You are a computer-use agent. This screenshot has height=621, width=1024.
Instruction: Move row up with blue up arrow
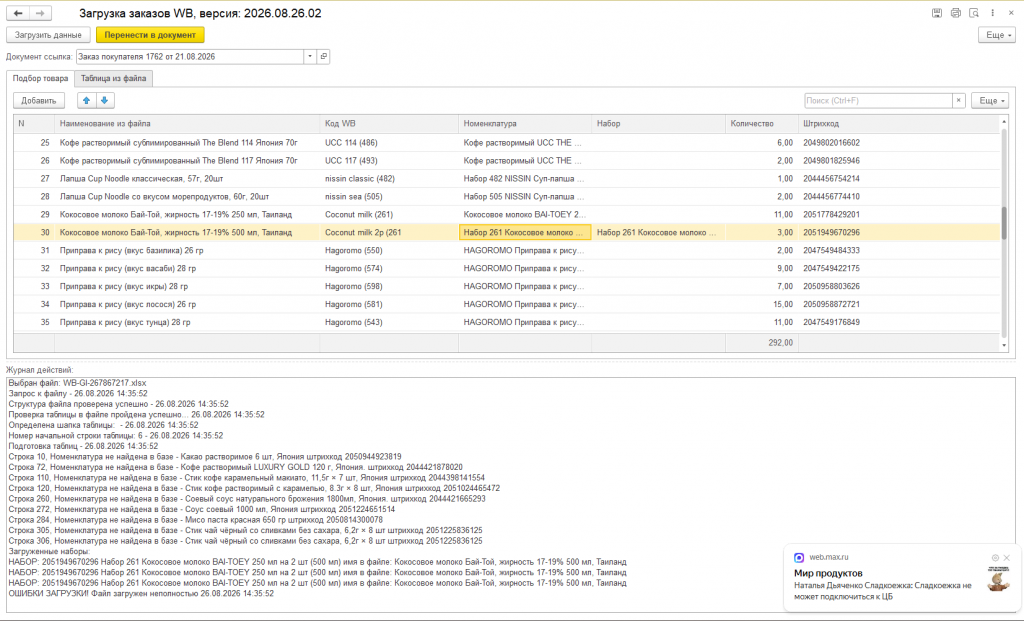(x=86, y=101)
